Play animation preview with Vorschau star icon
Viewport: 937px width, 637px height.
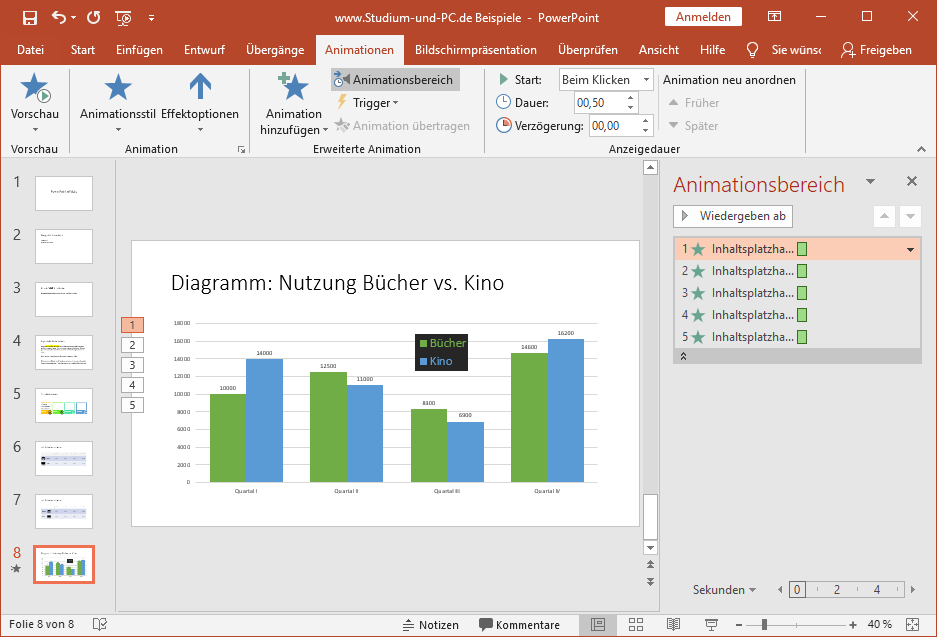(35, 88)
